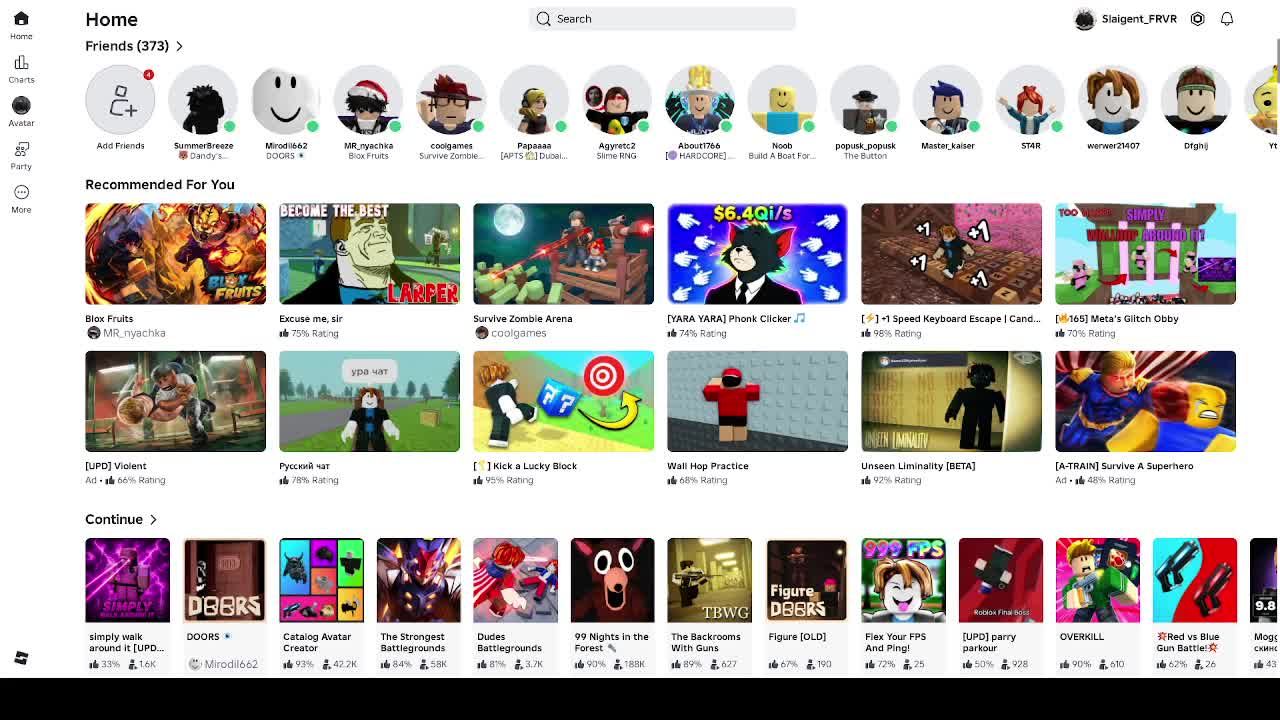Open the Robux icon in the header
Viewport: 1280px width, 720px height.
point(1197,19)
